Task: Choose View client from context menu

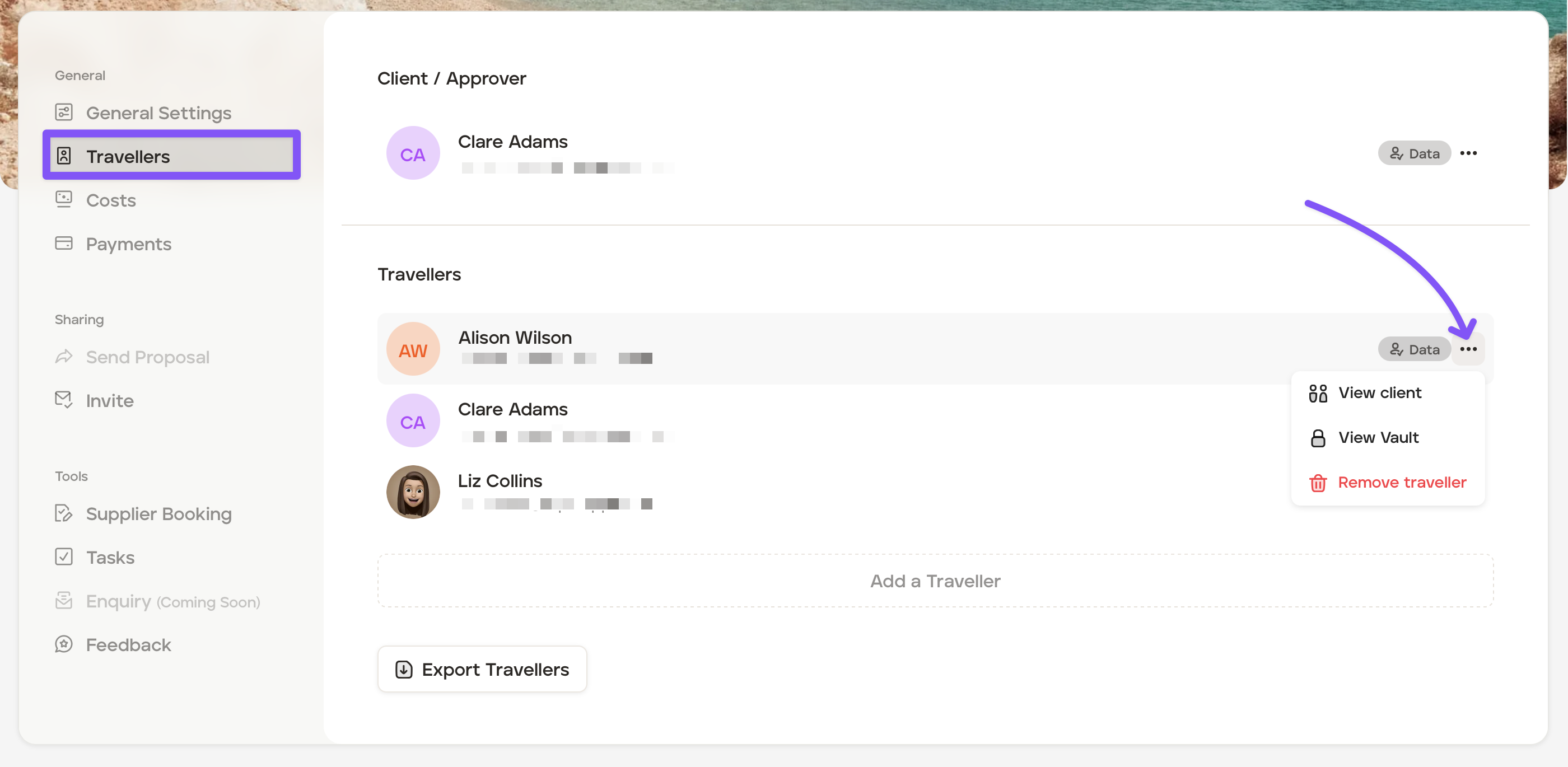Action: [x=1379, y=393]
